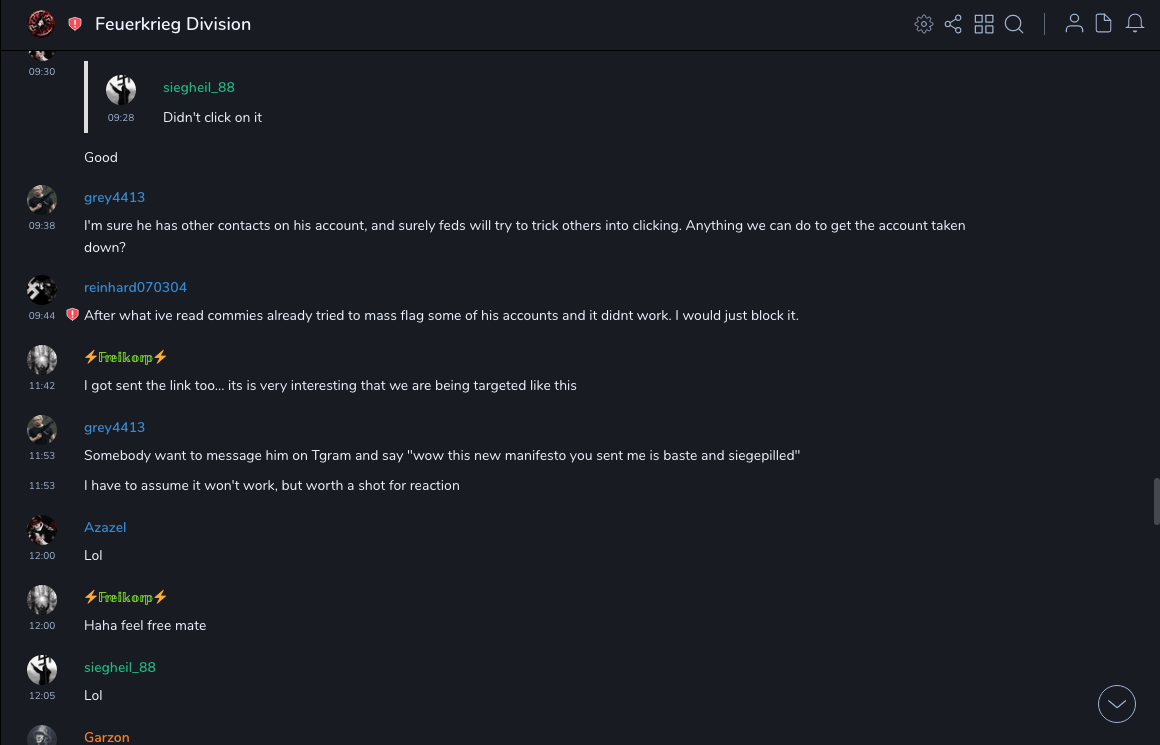This screenshot has width=1160, height=745.
Task: Click the quoted reply "Didn't click on it"
Action: (212, 117)
